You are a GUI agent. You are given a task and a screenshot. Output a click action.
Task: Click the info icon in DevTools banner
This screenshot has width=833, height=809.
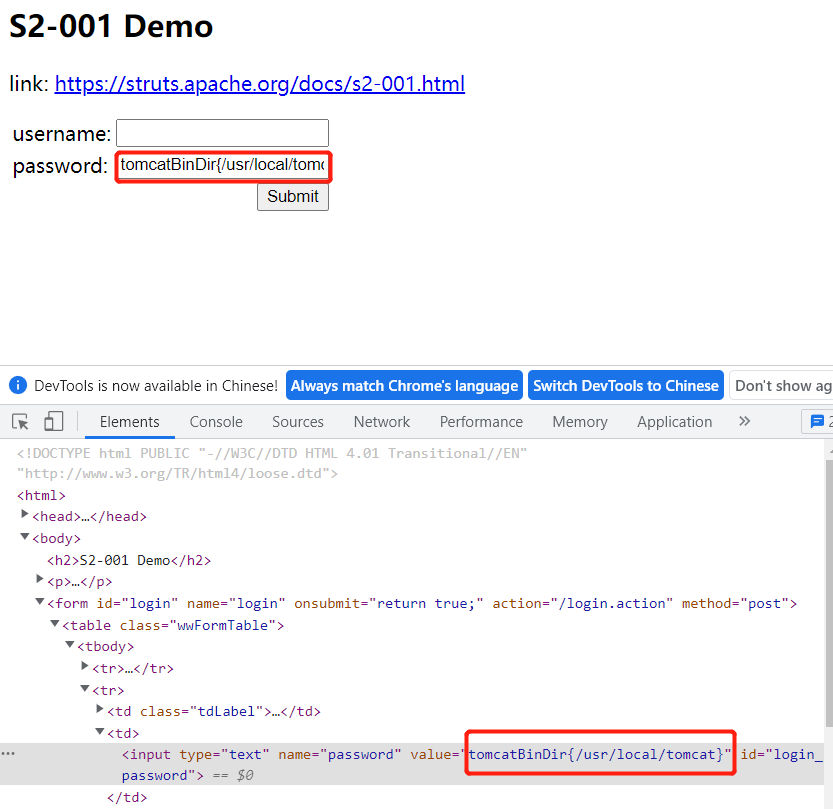coord(18,385)
